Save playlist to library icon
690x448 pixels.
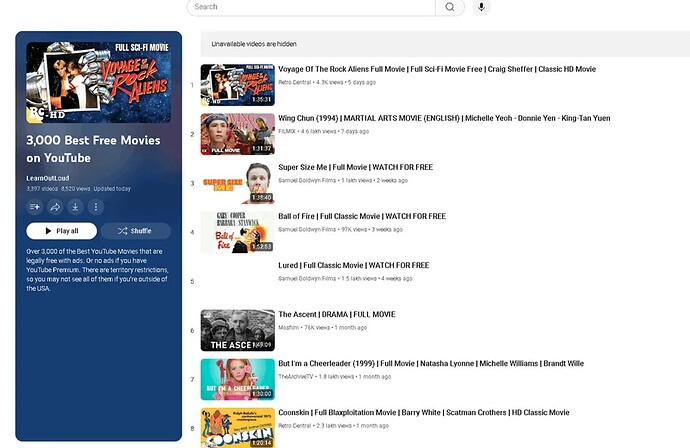(x=34, y=207)
